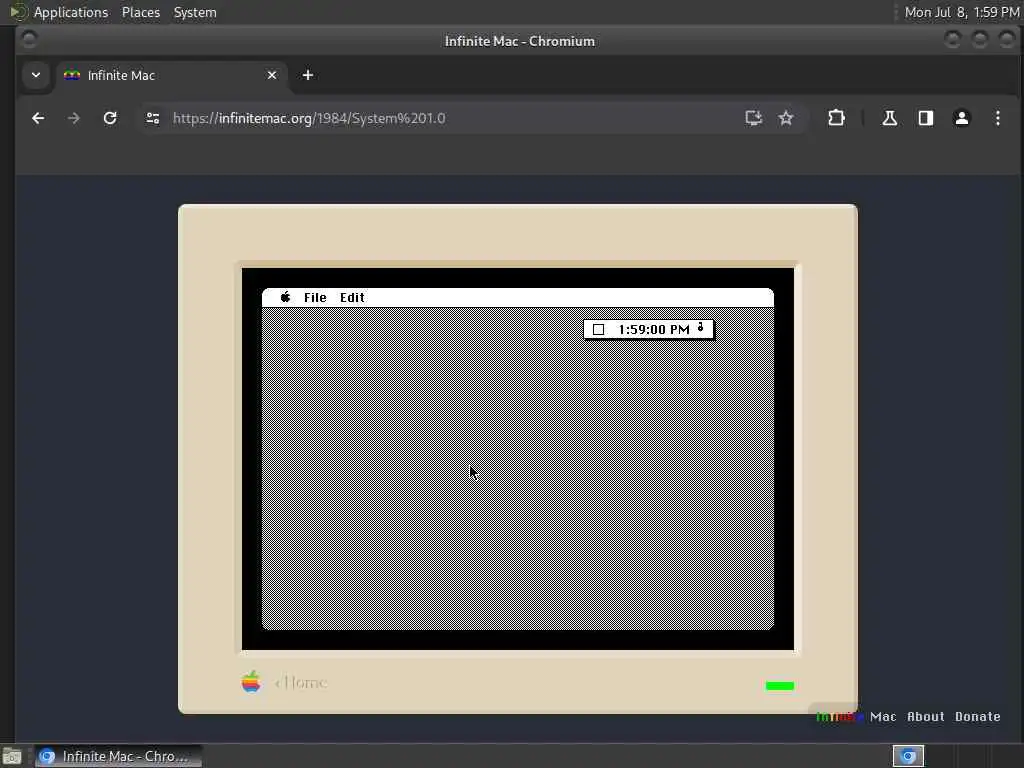
Task: Expand the alarm clock lever
Action: [701, 327]
